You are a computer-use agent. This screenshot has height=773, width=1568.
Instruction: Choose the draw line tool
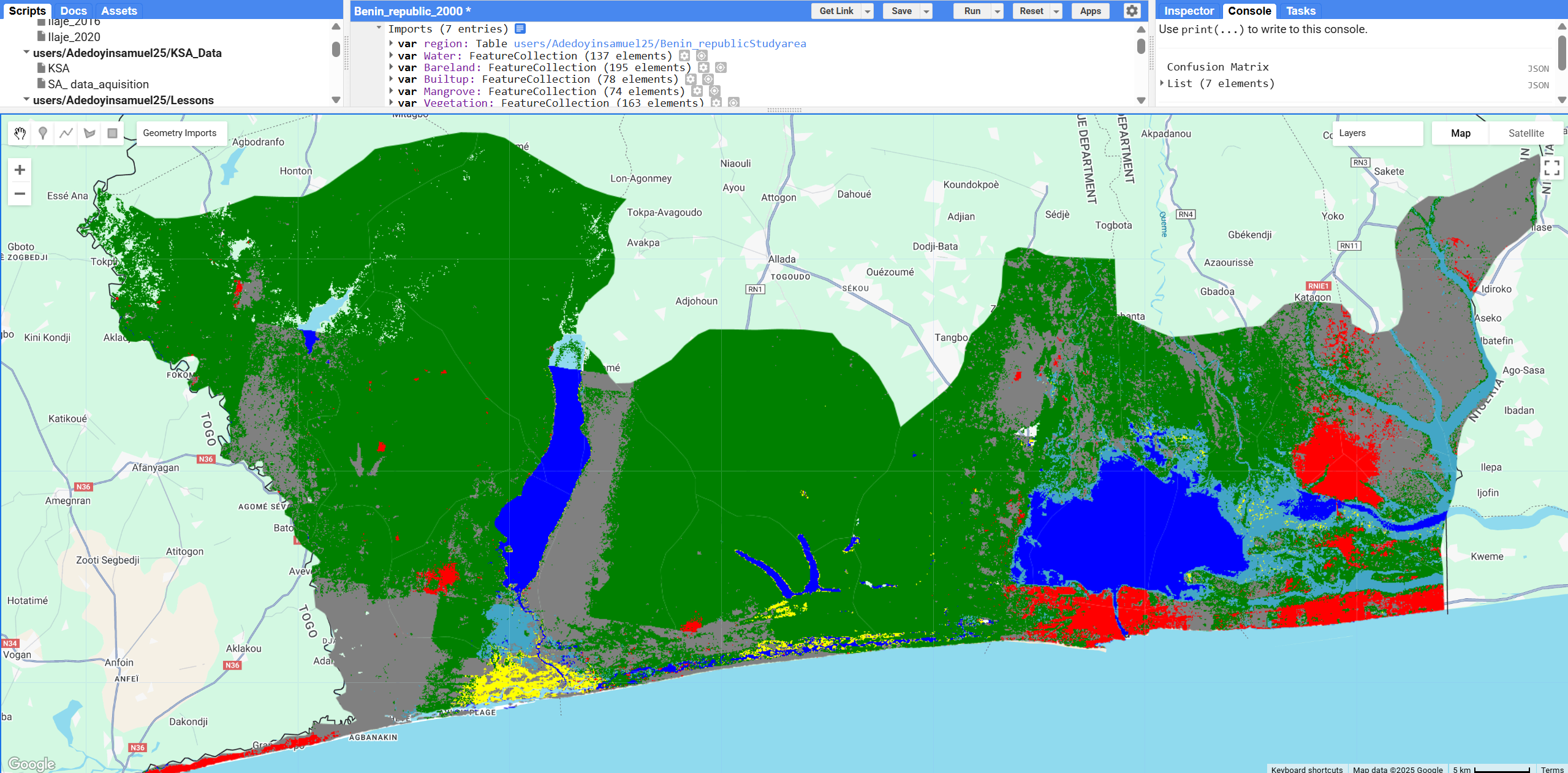point(66,133)
